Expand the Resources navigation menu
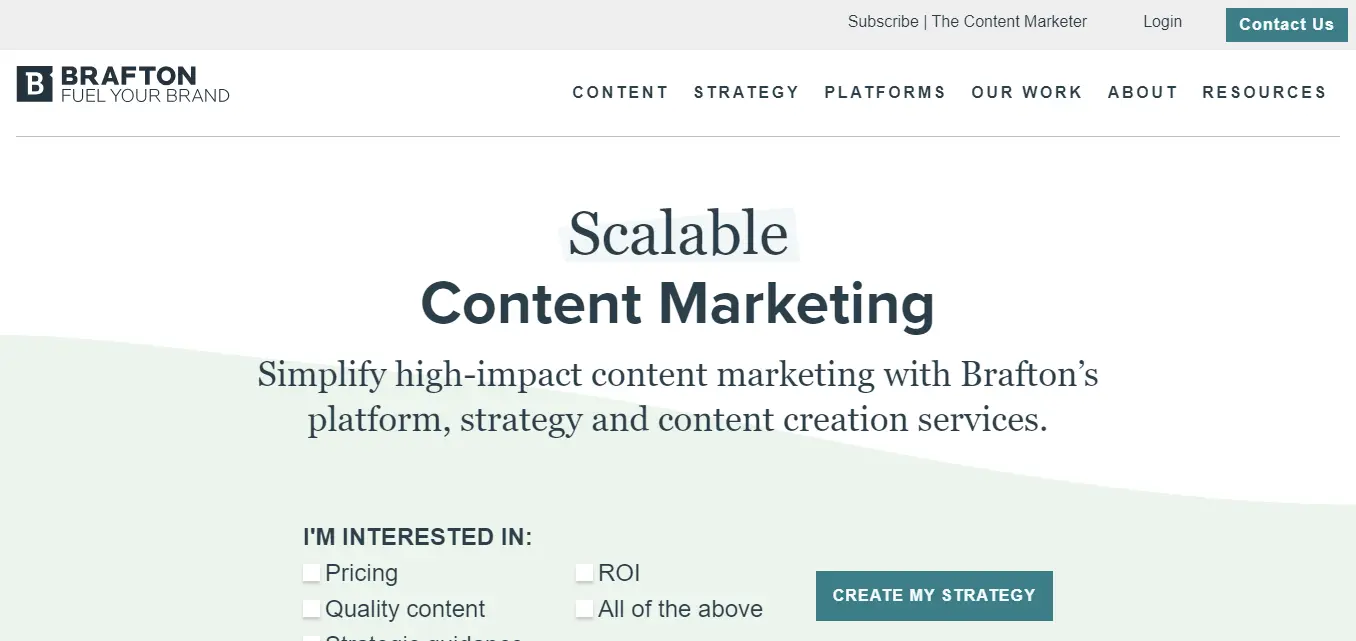1356x641 pixels. pos(1264,92)
